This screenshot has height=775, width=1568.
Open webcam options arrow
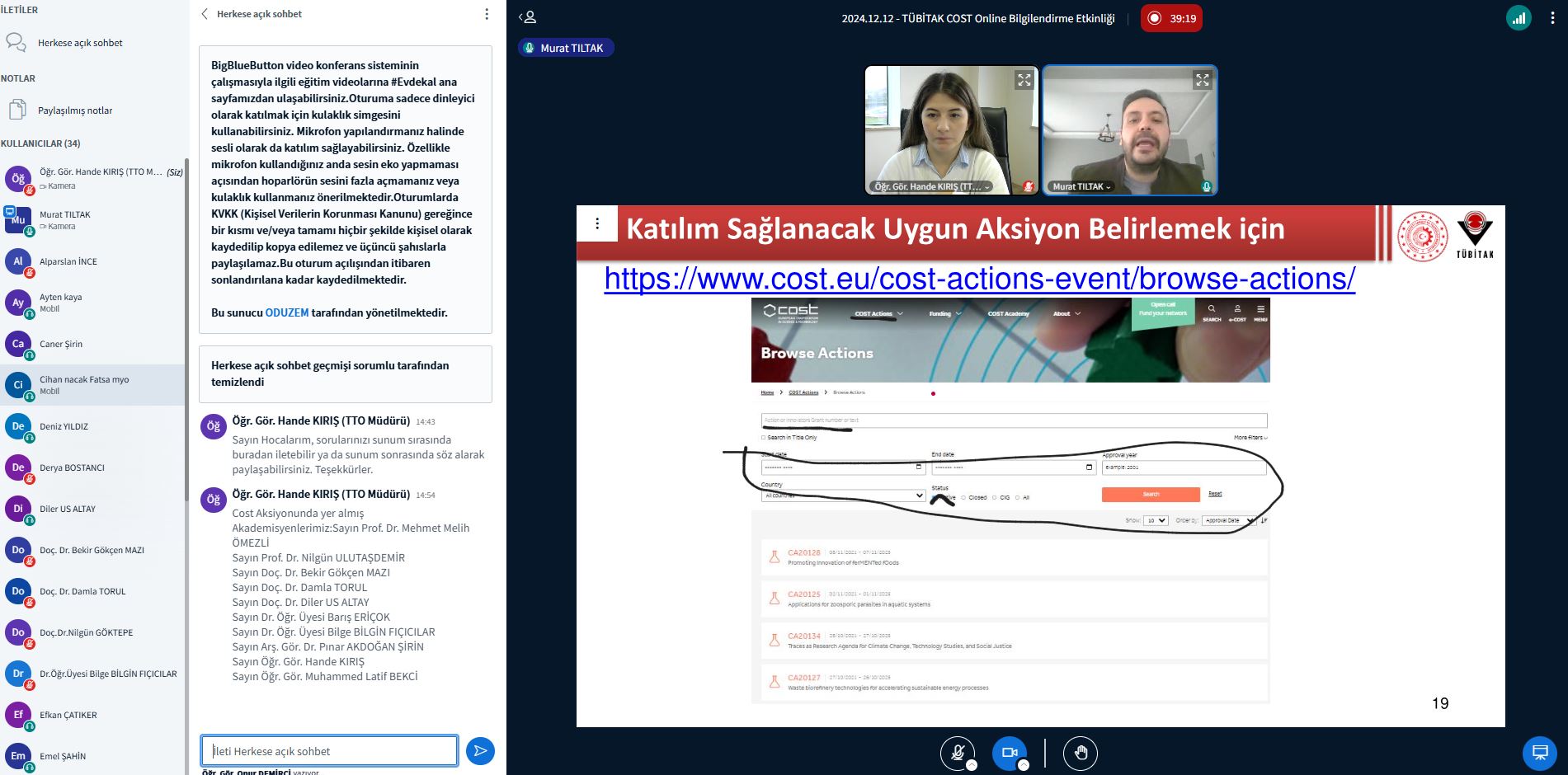point(1024,765)
